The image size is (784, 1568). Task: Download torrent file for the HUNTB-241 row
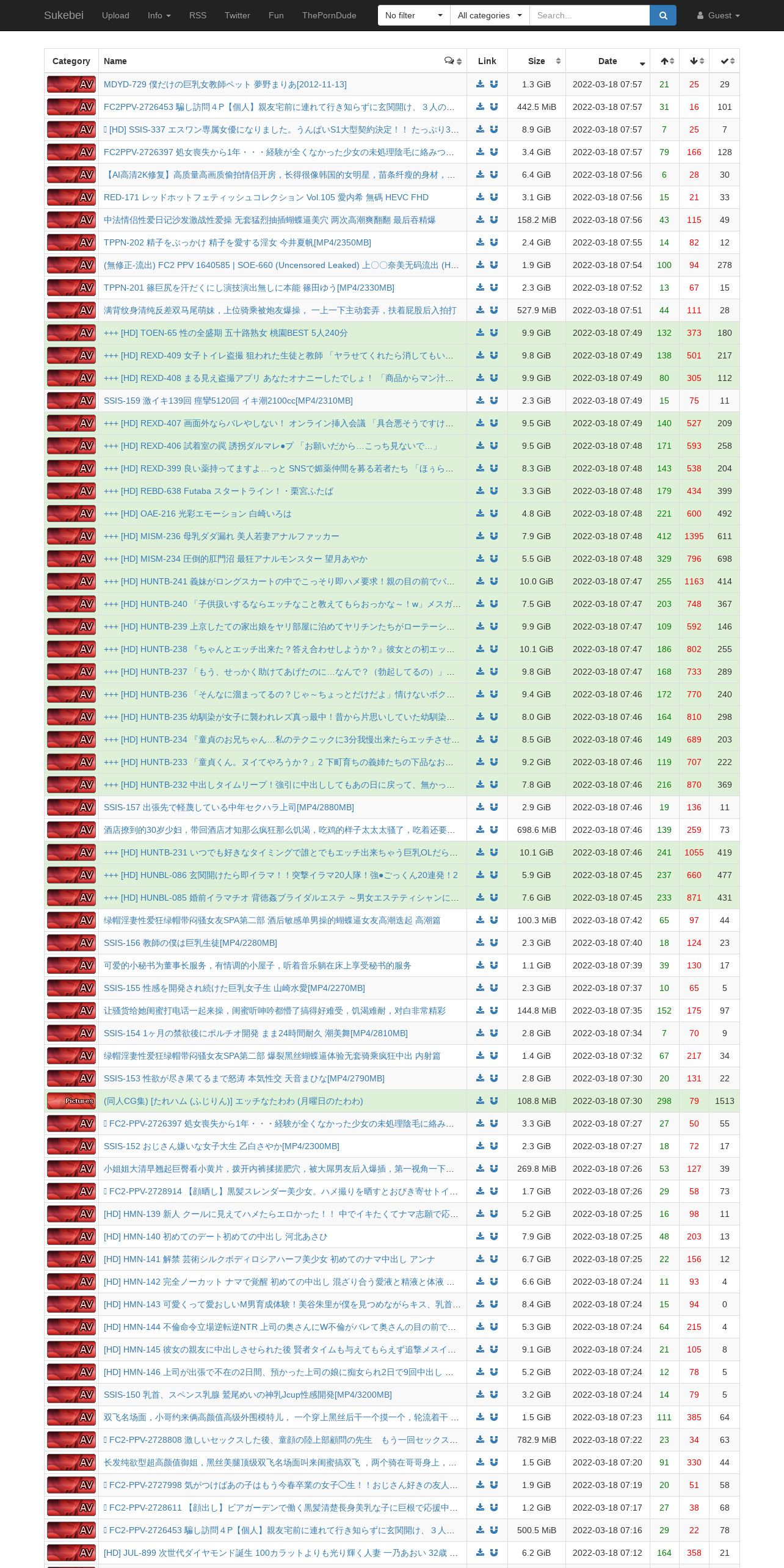tap(481, 581)
